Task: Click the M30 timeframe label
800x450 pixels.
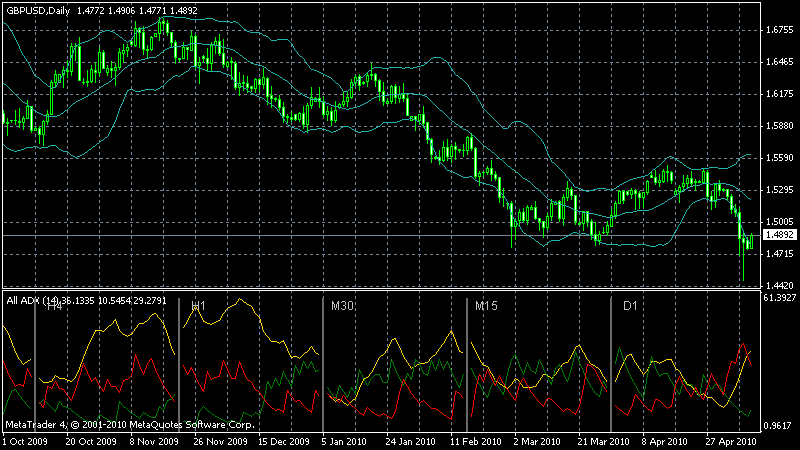Action: tap(342, 306)
